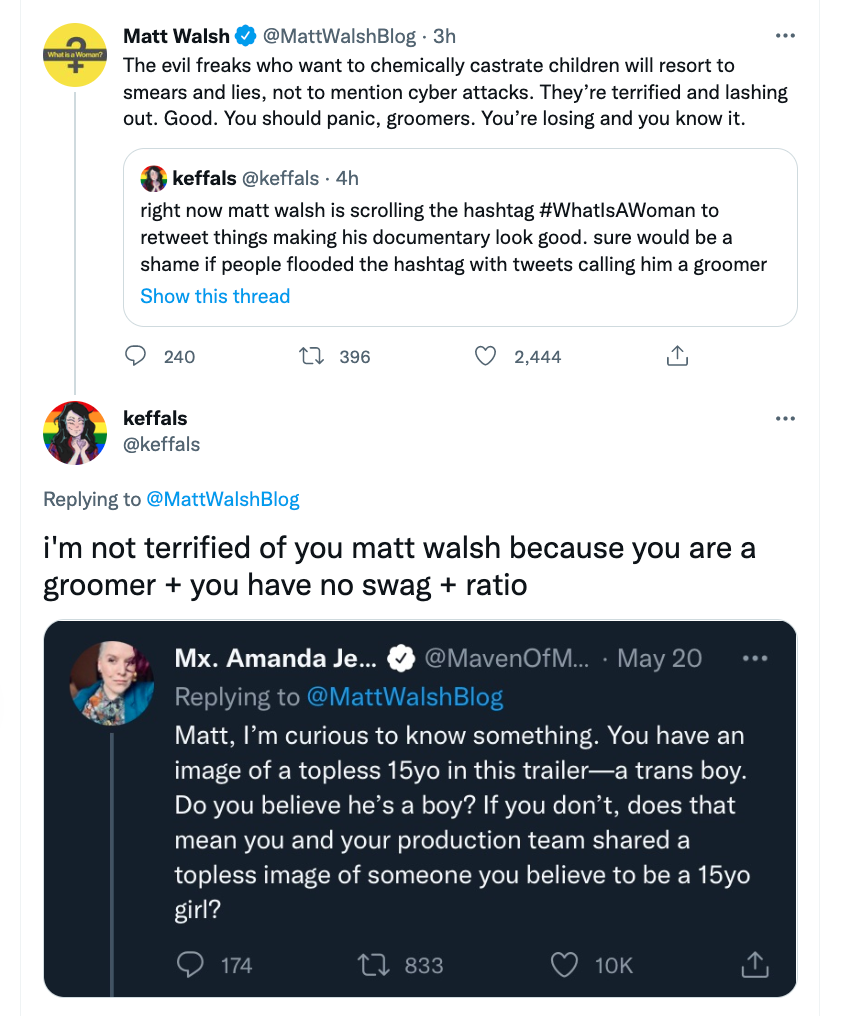Like Amanda's quoted tweet showing 10K
The height and width of the screenshot is (1016, 848).
coord(564,965)
